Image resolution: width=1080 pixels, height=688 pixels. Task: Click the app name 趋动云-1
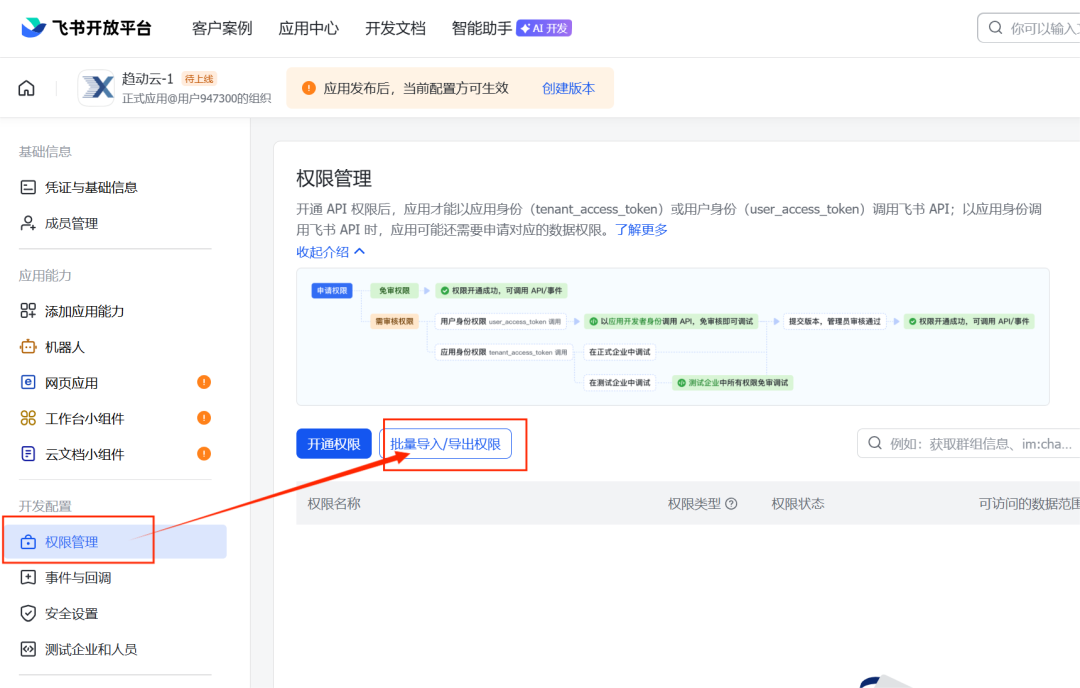147,79
